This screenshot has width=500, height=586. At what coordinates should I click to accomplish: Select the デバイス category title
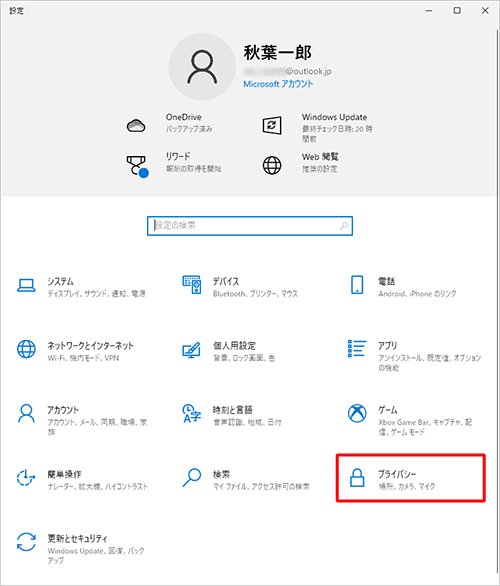point(226,281)
